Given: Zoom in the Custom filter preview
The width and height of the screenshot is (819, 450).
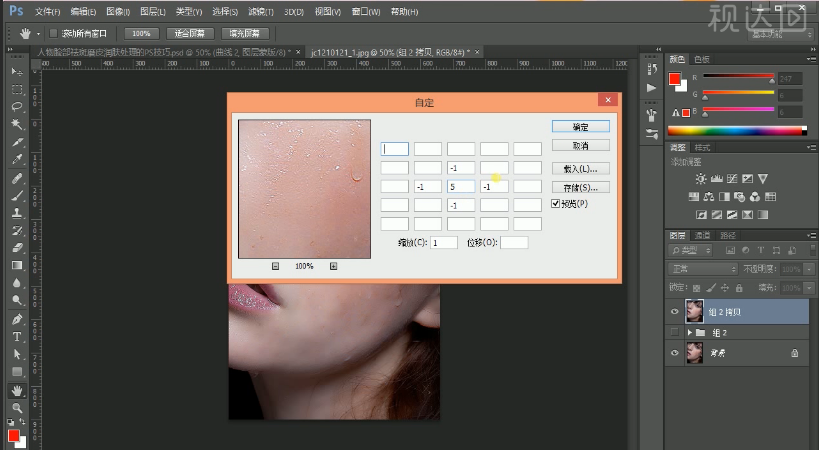Looking at the screenshot, I should pos(333,266).
